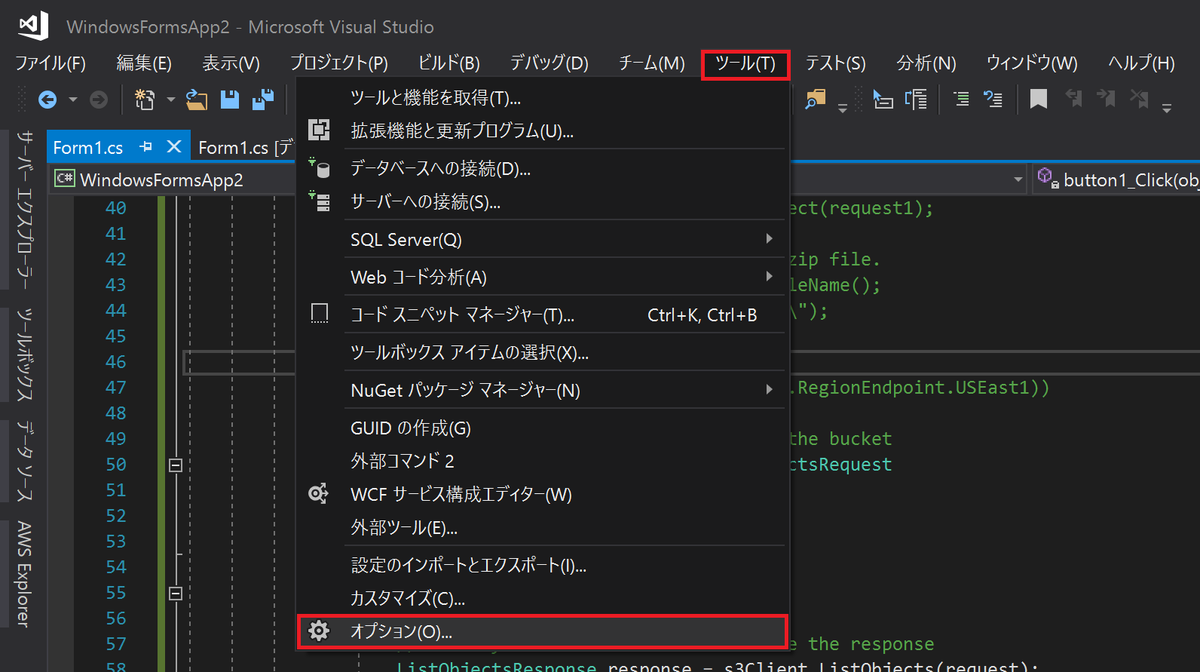The height and width of the screenshot is (672, 1200).
Task: Open the middle class-selector dropdown arrow
Action: (x=1019, y=179)
